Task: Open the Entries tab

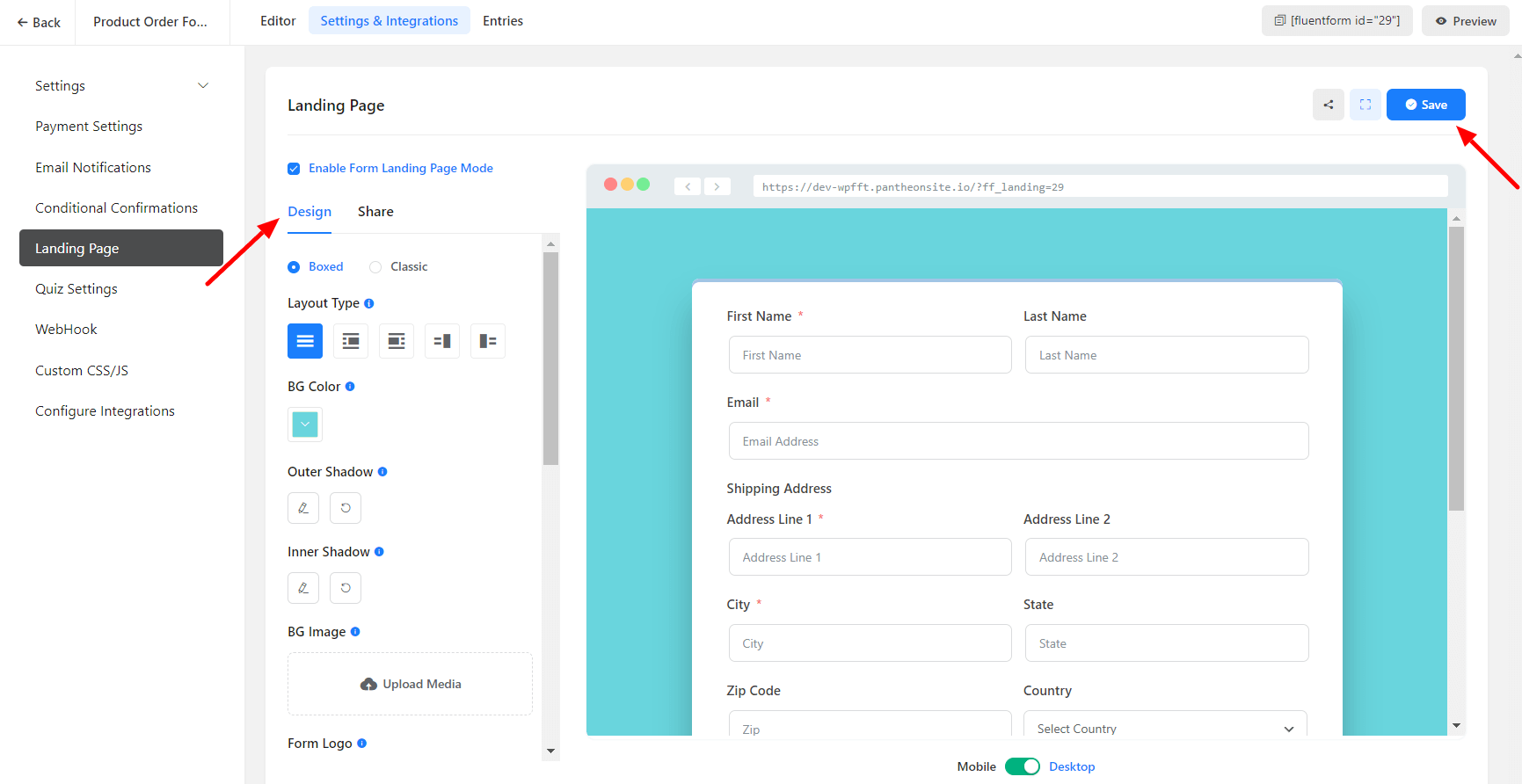Action: (x=502, y=21)
